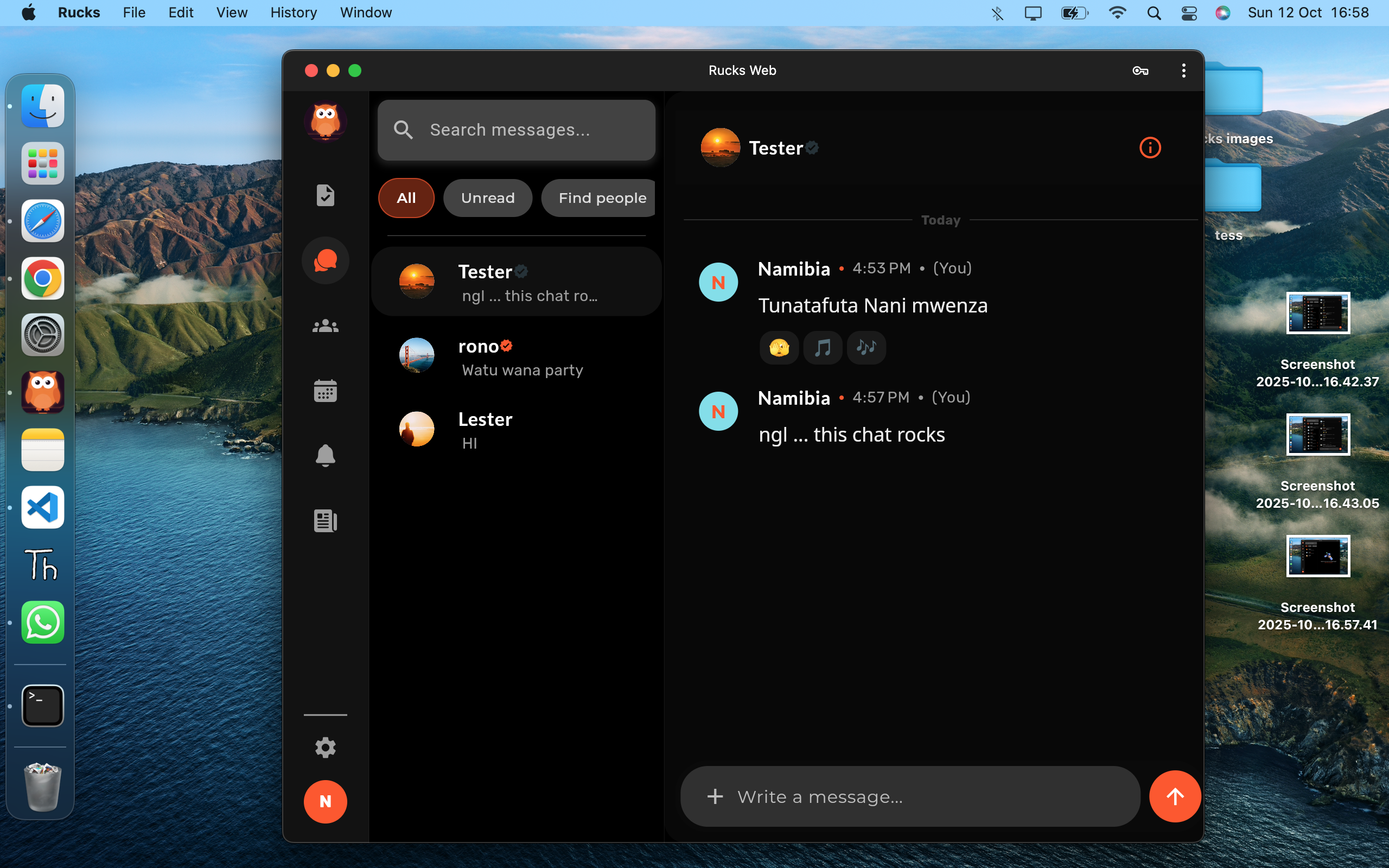
Task: Open the View menu
Action: [231, 12]
